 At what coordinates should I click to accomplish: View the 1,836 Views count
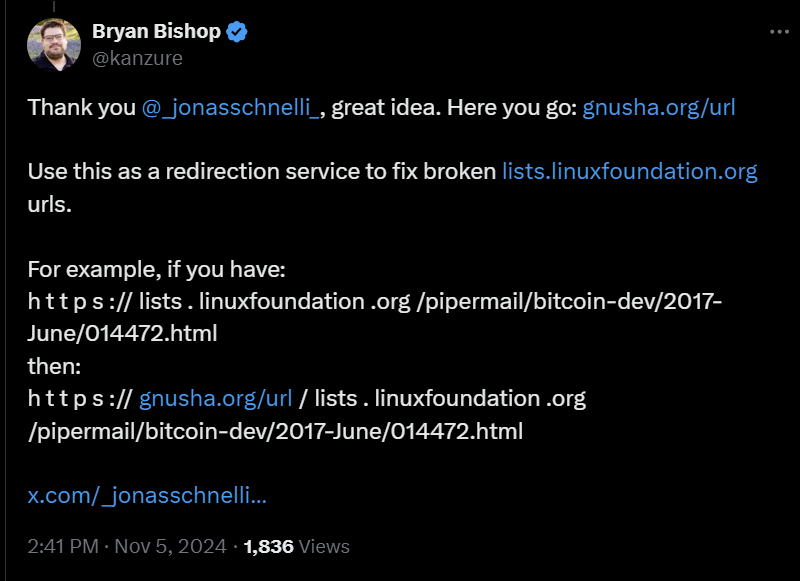click(297, 546)
